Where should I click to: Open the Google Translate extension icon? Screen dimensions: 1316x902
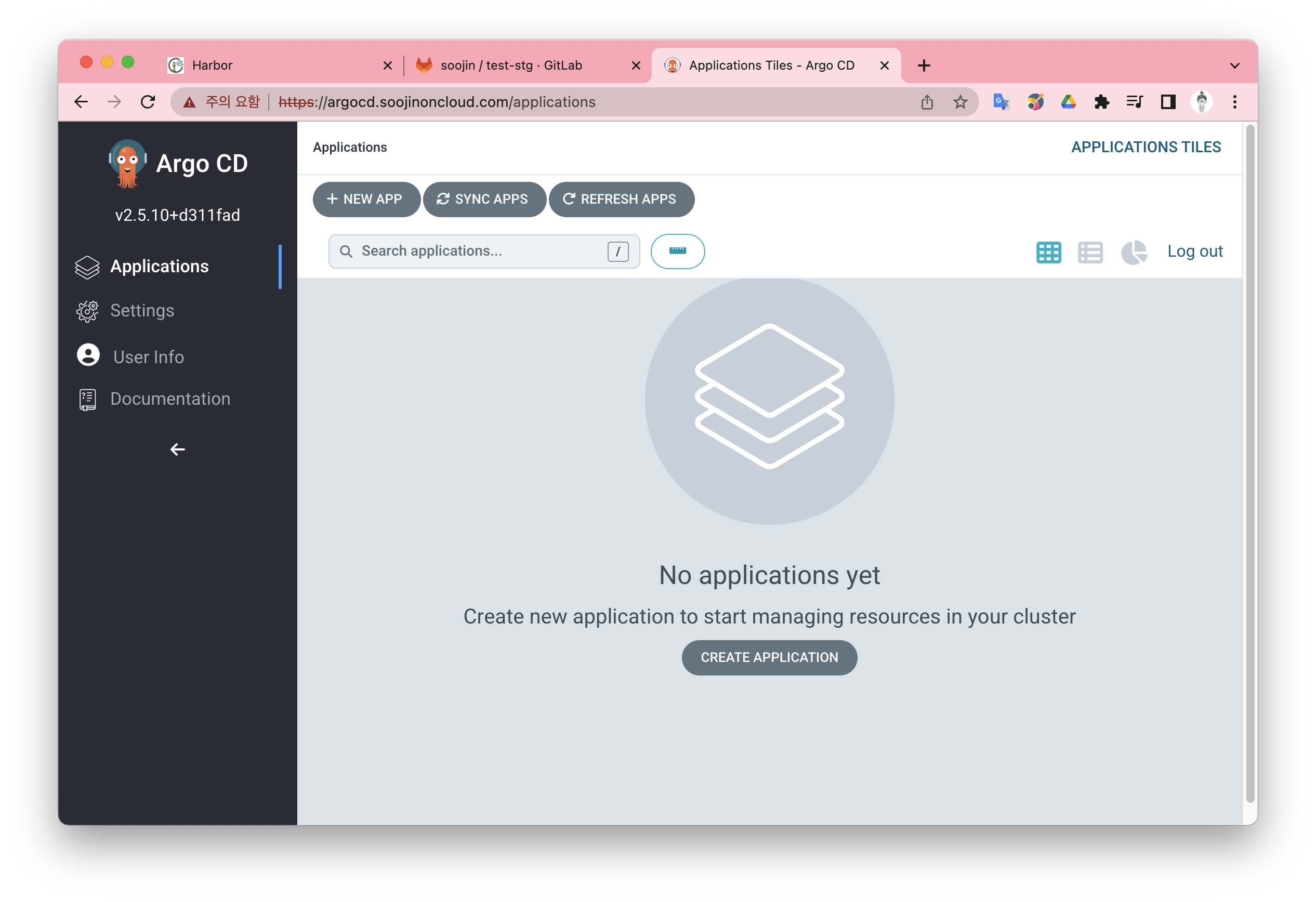[x=1001, y=102]
